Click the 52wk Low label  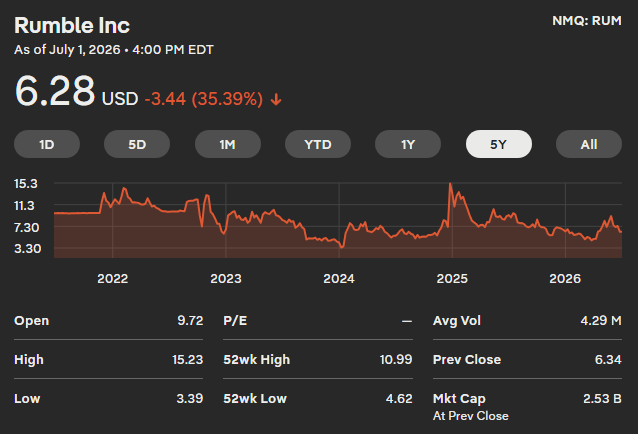[x=255, y=398]
